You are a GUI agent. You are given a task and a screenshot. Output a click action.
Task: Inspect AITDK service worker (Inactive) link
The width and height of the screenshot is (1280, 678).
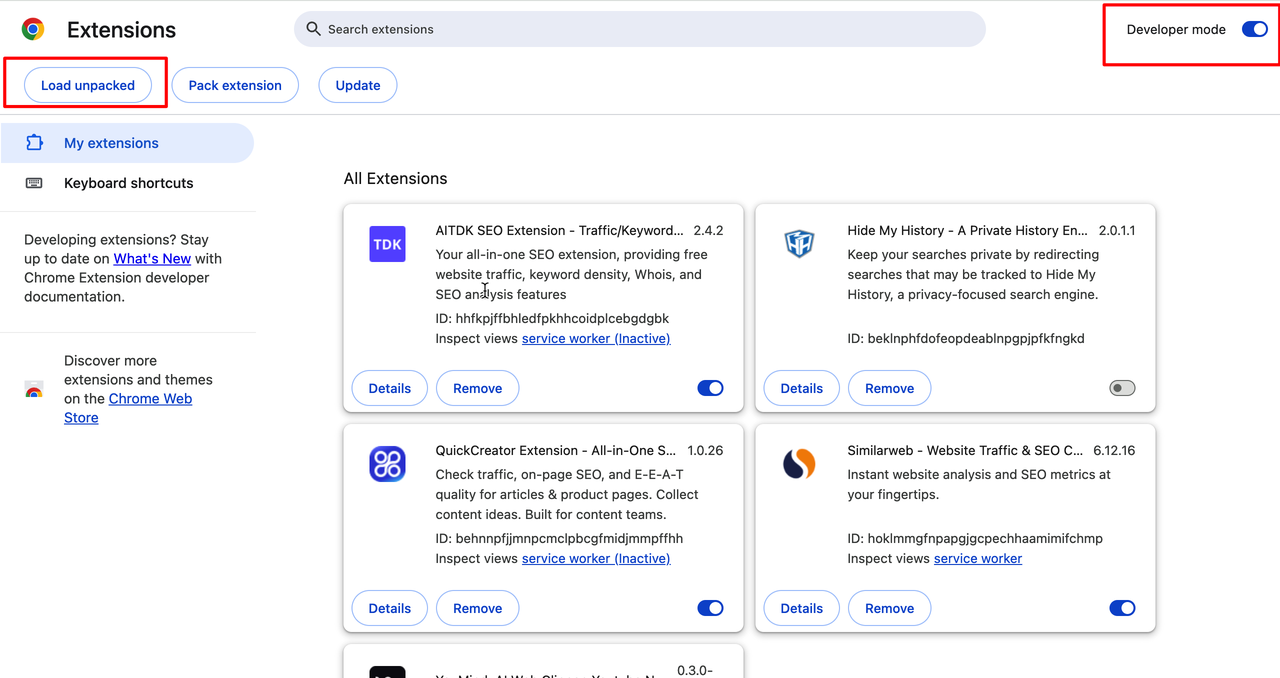point(596,338)
